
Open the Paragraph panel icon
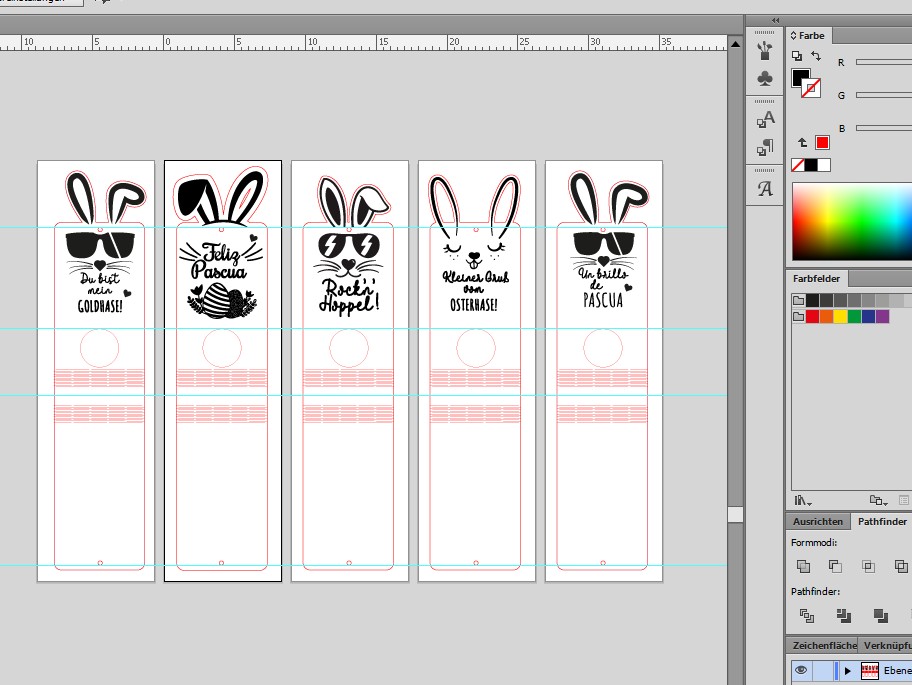click(765, 148)
